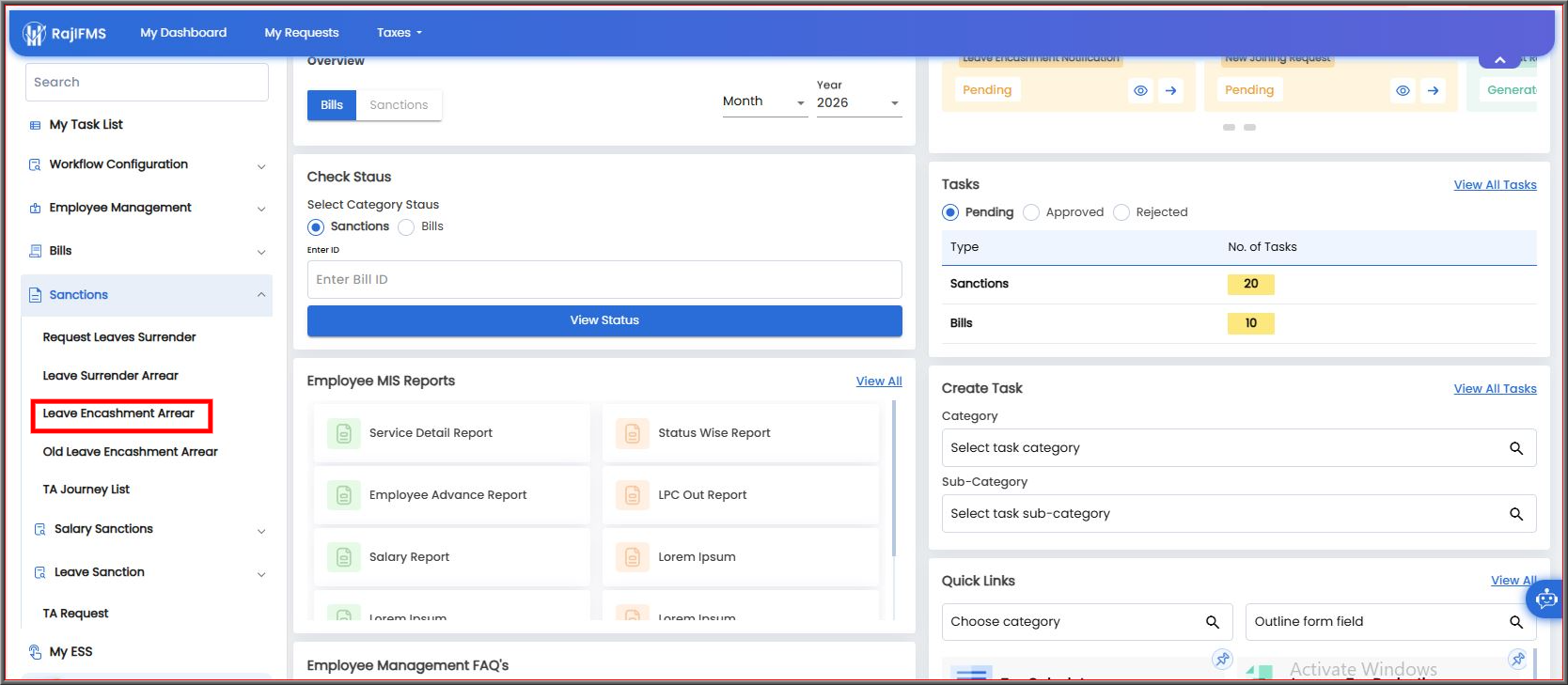Click the My ESS sidebar icon
Viewport: 1568px width, 685px height.
35,652
